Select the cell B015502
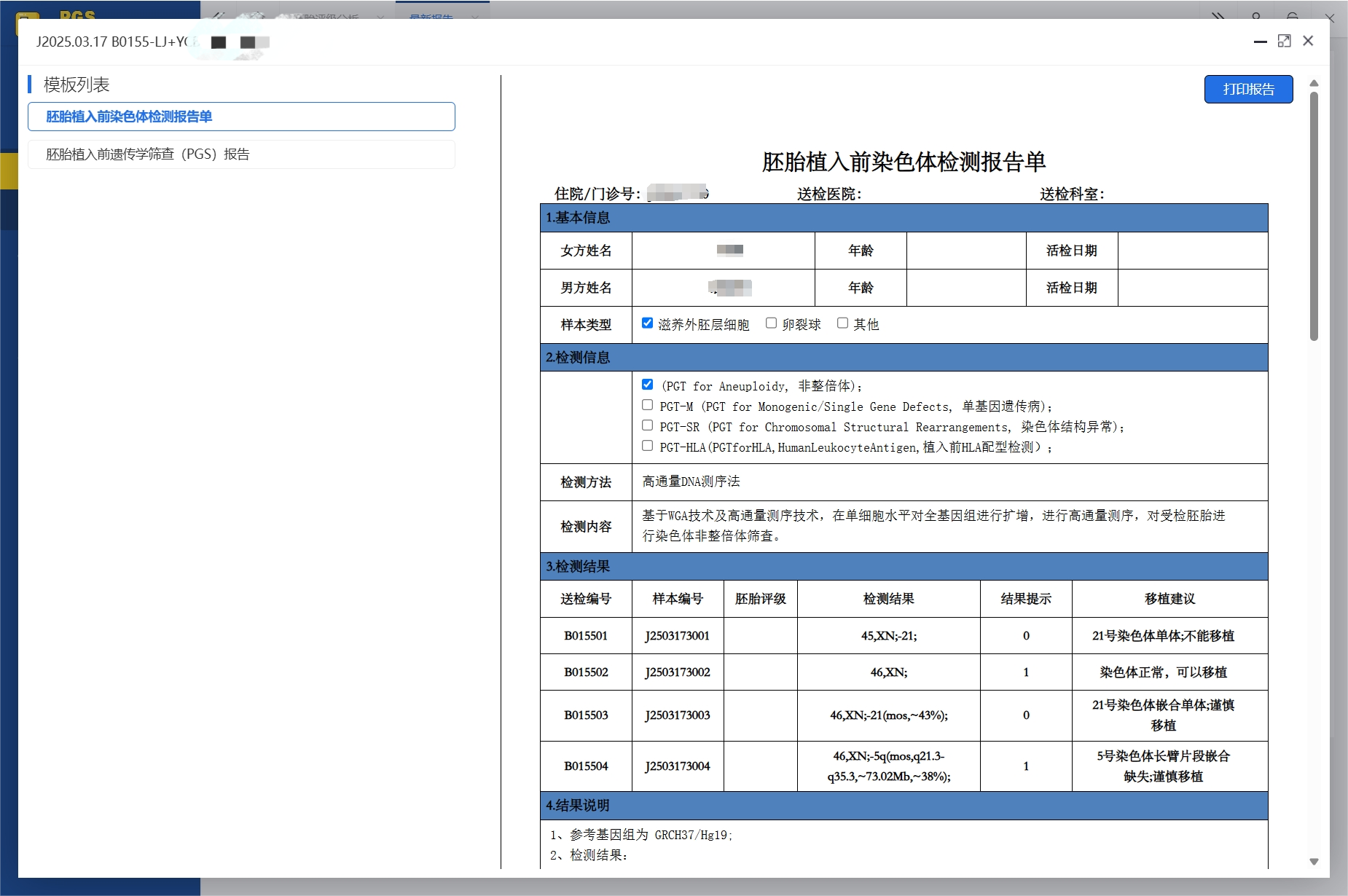 [586, 672]
